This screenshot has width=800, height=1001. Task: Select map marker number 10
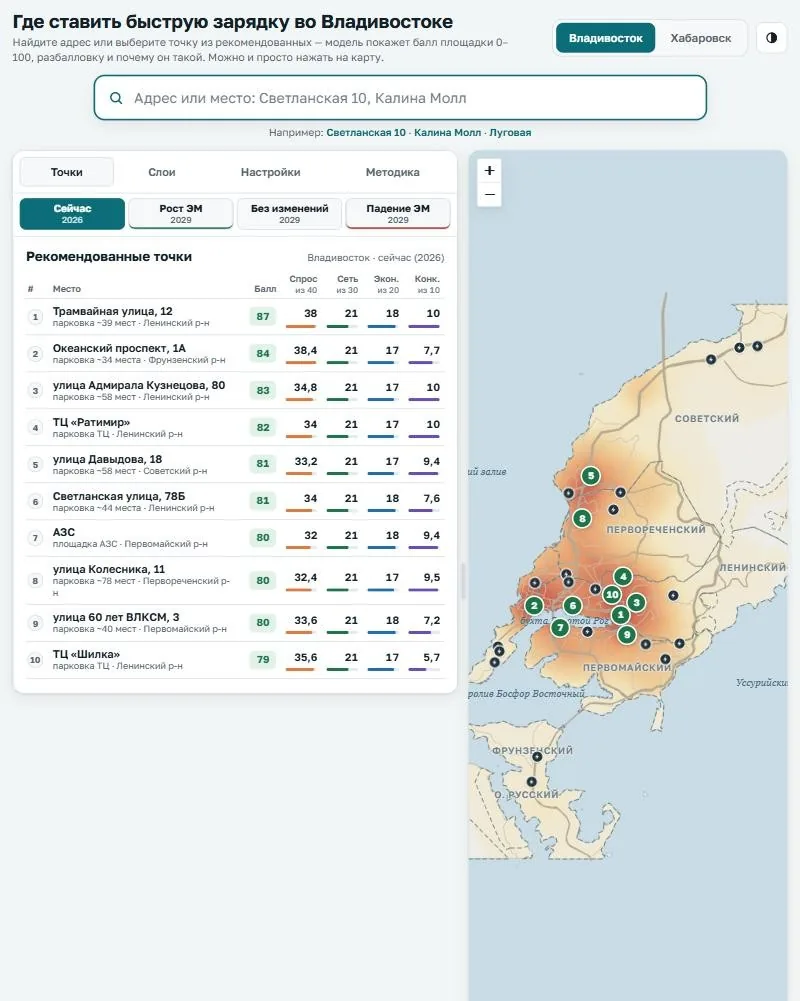(x=612, y=594)
